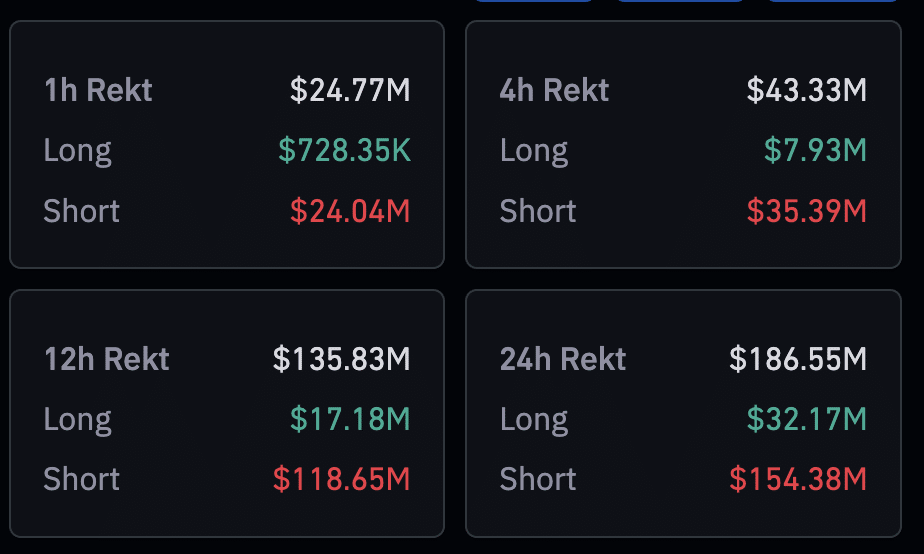
Task: Select the $32.17M long value
Action: 807,419
